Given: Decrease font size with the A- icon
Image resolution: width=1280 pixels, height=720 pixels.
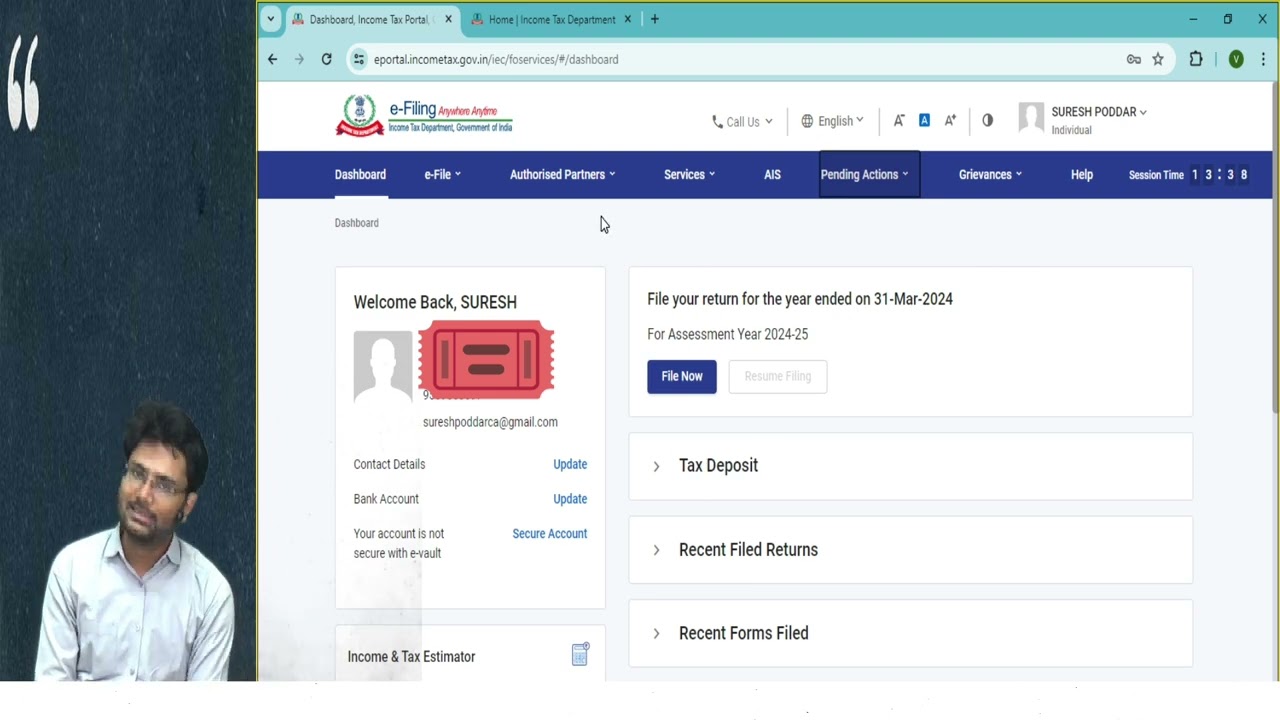Looking at the screenshot, I should (x=899, y=120).
